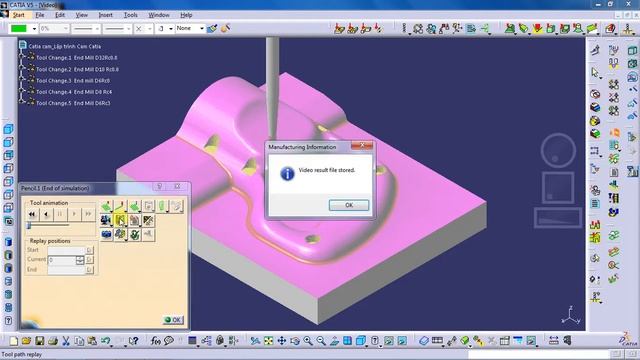This screenshot has width=640, height=360.
Task: Click OK in the Pencil.1 replay dialog
Action: (x=173, y=320)
